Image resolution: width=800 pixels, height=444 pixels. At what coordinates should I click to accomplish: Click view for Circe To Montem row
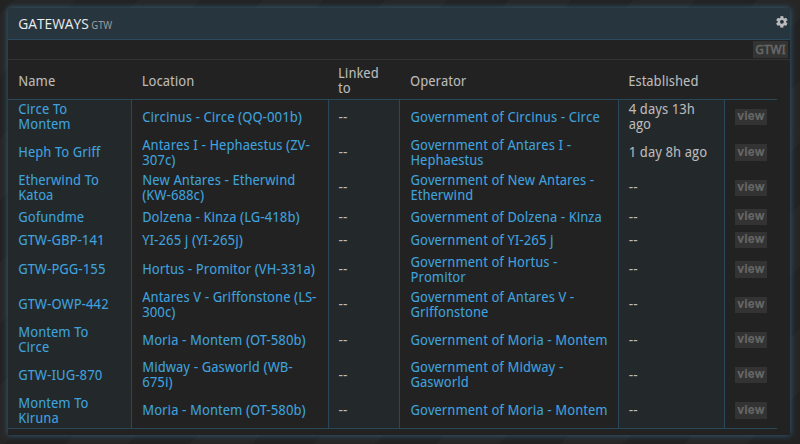coord(750,116)
